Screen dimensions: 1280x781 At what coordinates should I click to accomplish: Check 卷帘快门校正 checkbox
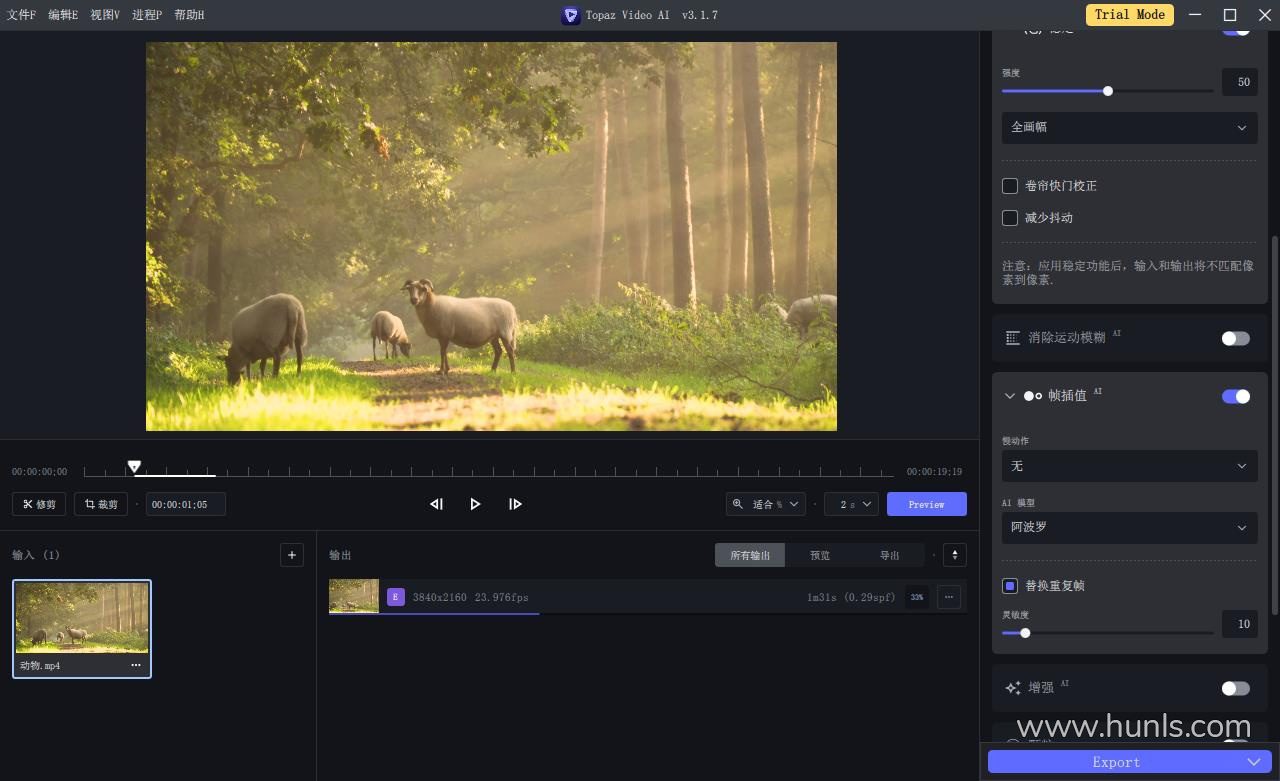[1010, 186]
